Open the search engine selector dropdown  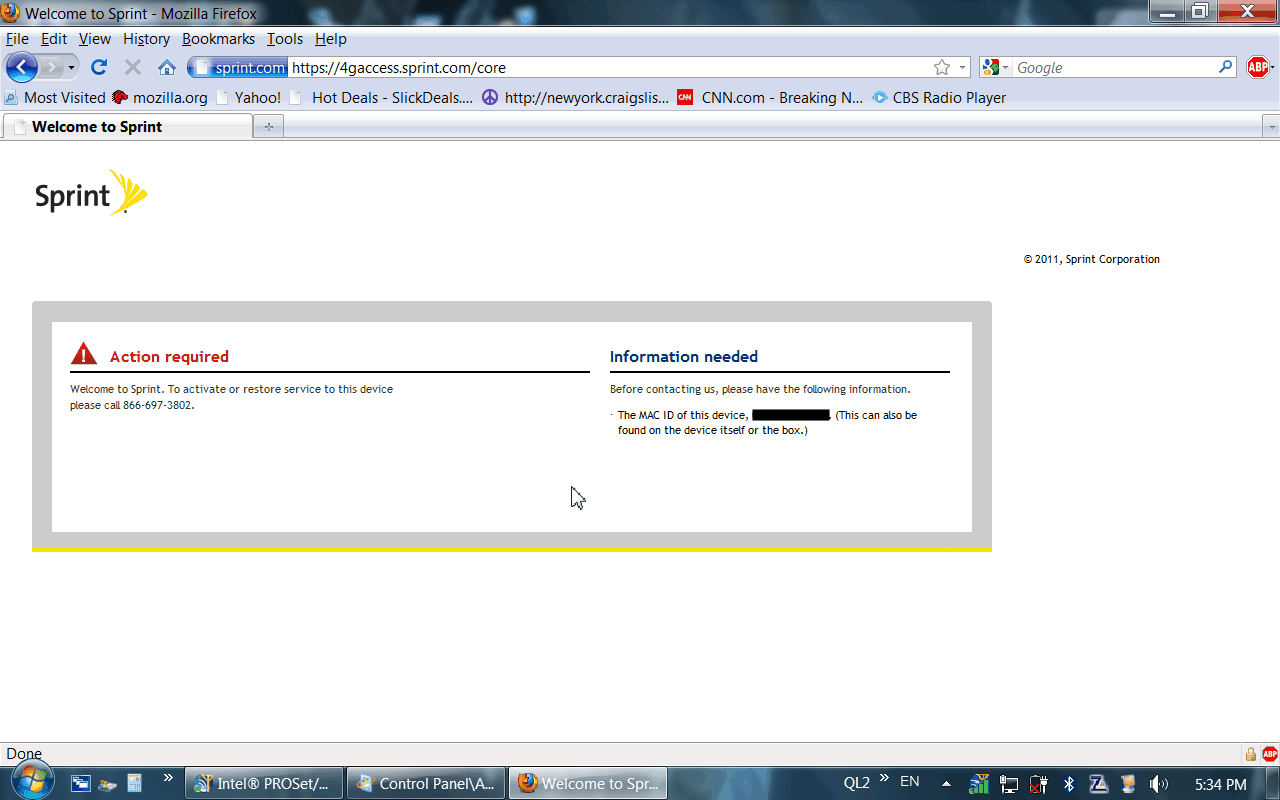click(996, 67)
